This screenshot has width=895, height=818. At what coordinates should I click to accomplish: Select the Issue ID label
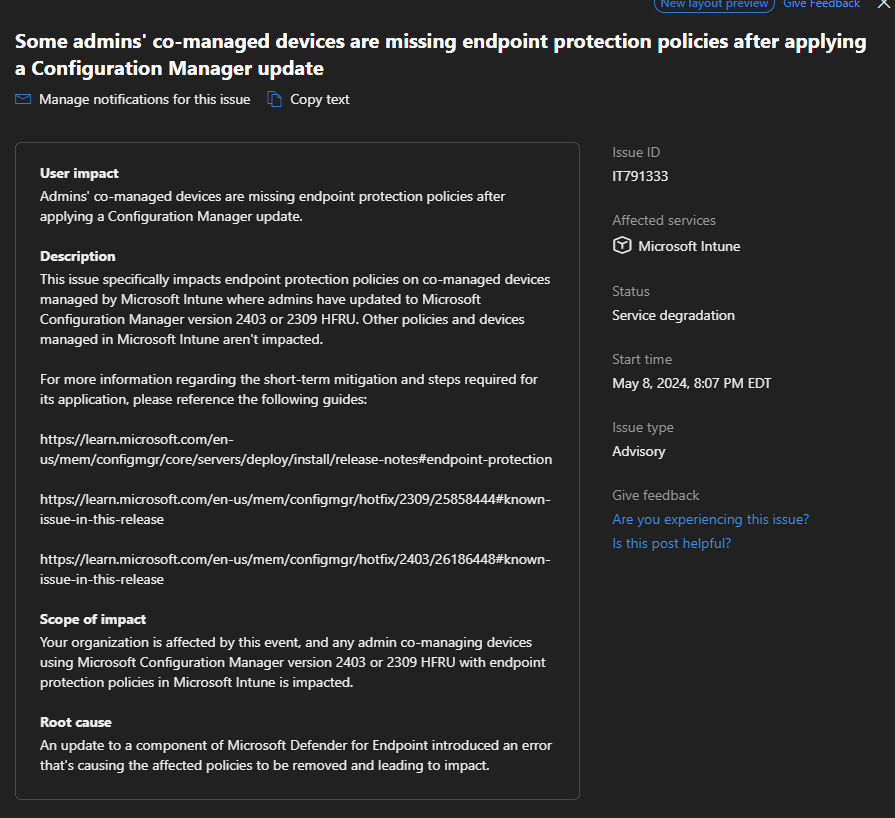[636, 152]
